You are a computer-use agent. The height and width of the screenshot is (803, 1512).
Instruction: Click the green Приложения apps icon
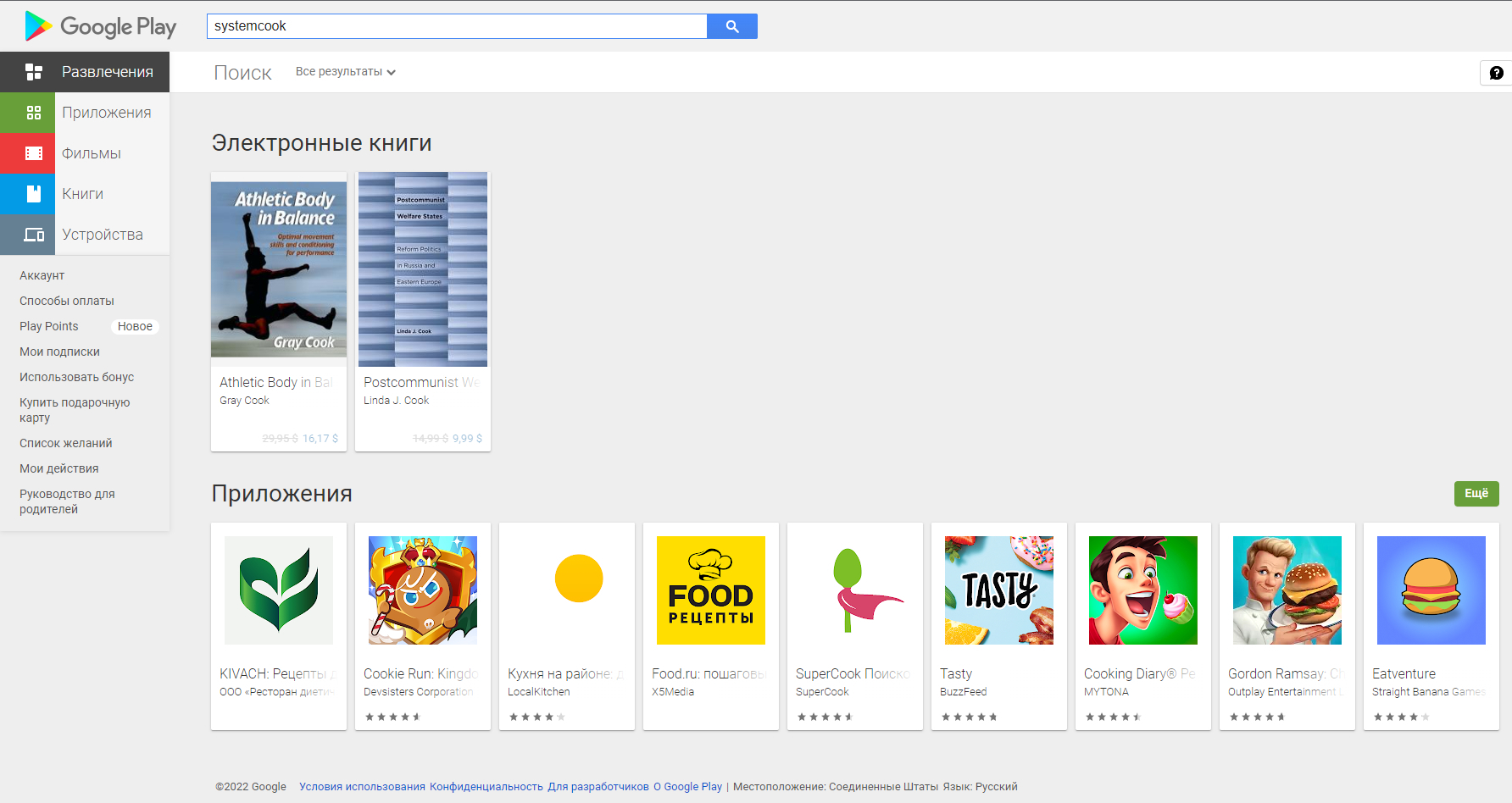click(x=34, y=113)
